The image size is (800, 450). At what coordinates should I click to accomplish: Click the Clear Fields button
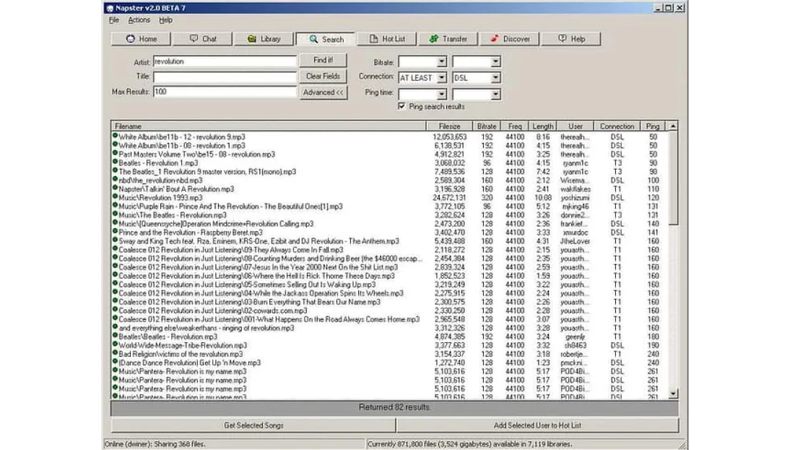[323, 76]
